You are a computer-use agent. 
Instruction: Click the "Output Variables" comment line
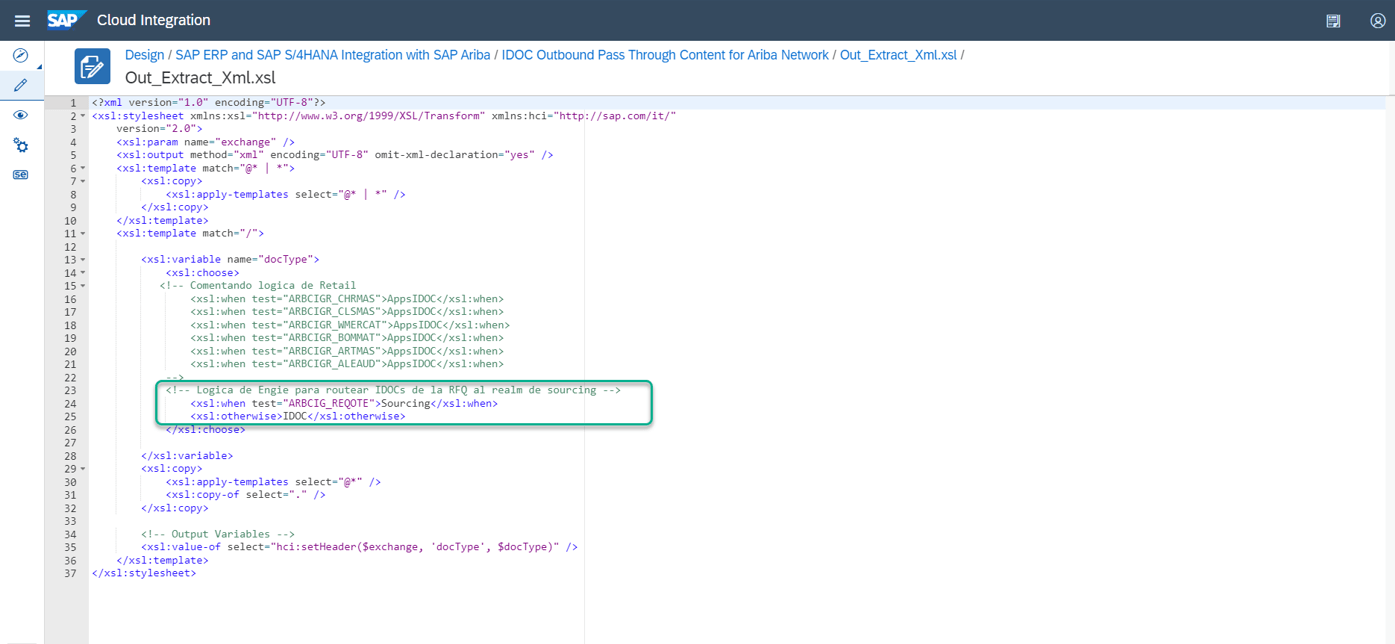[x=217, y=534]
